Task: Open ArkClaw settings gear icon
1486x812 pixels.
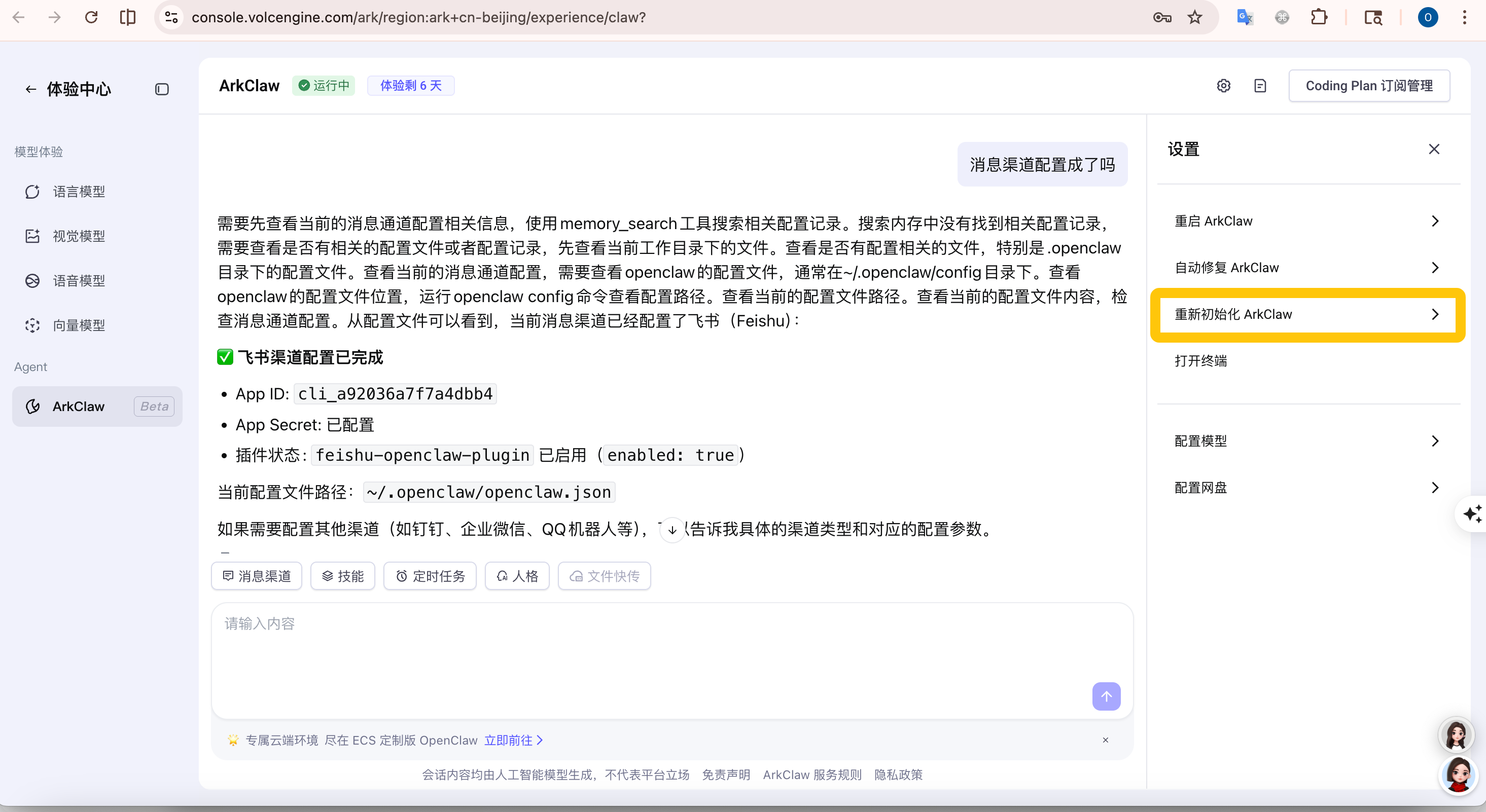Action: pyautogui.click(x=1223, y=85)
